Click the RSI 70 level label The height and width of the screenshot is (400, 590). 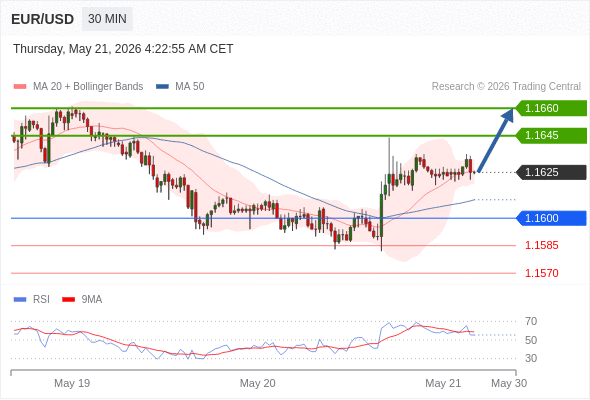coord(531,321)
